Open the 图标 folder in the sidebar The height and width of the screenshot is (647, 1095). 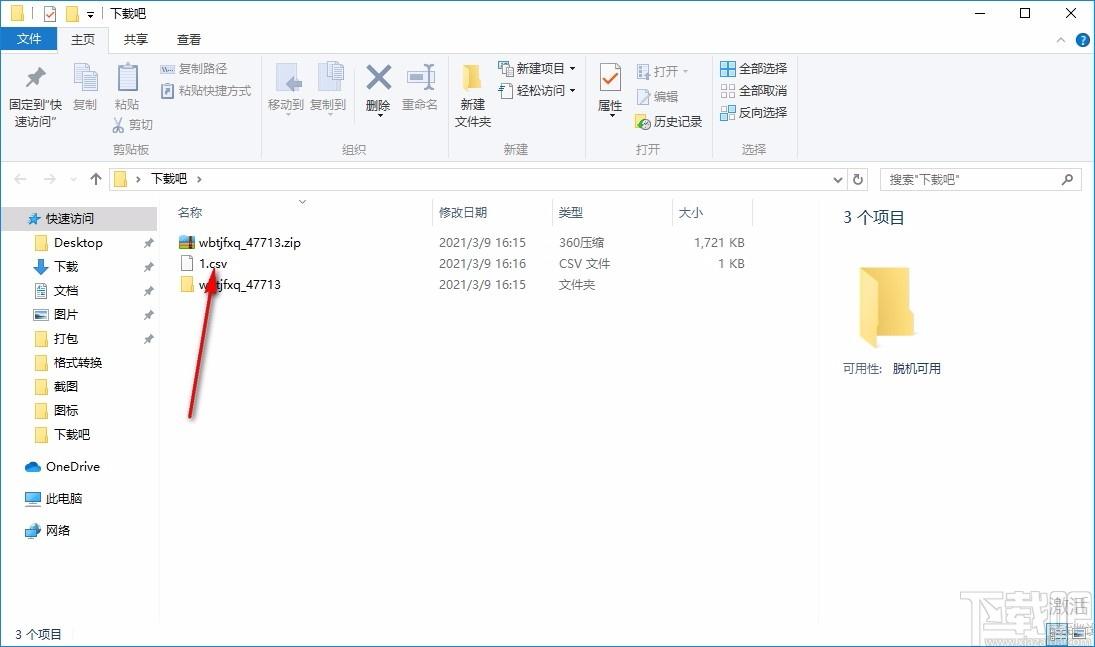pos(66,410)
